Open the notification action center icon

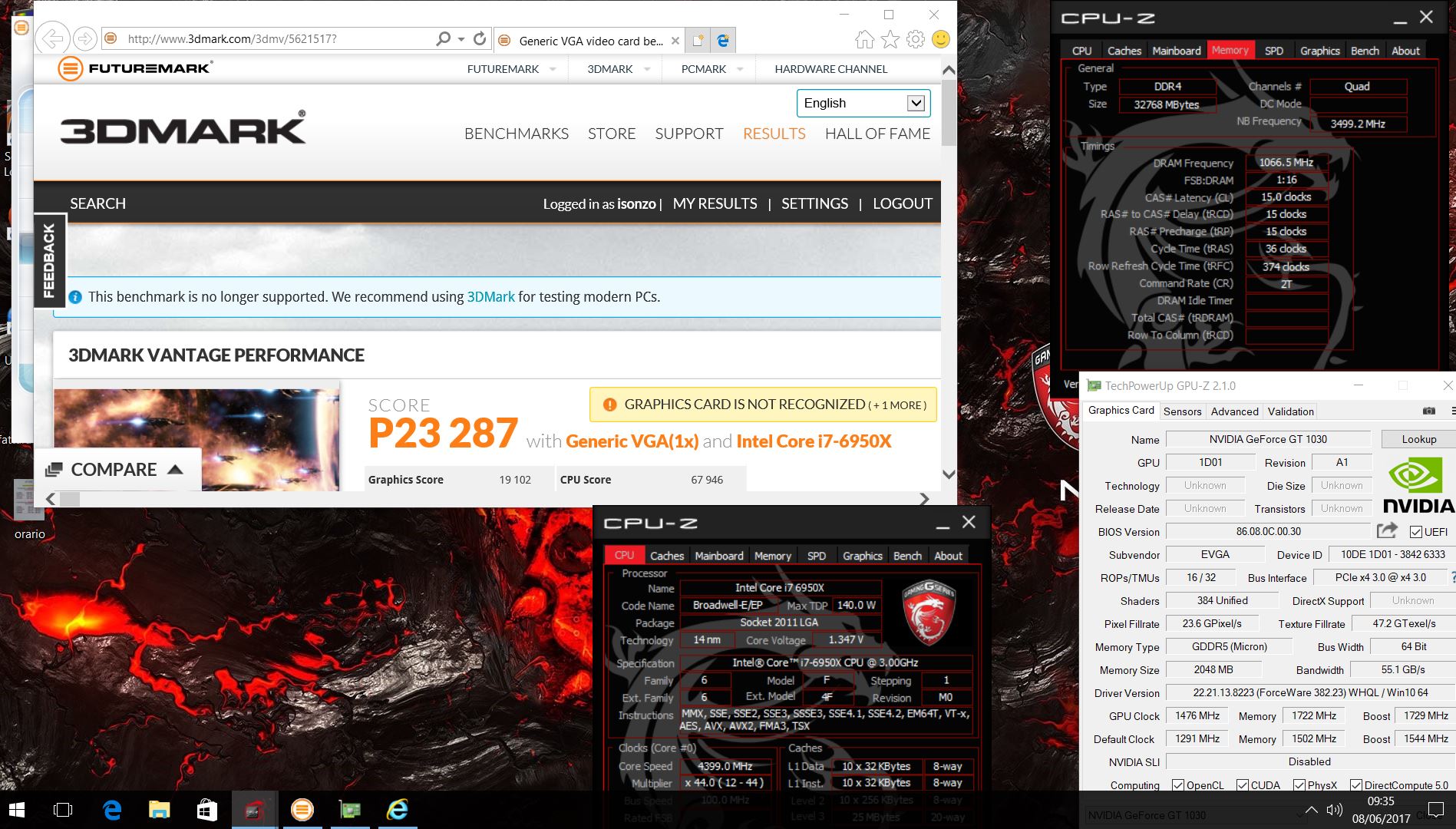pos(1435,810)
